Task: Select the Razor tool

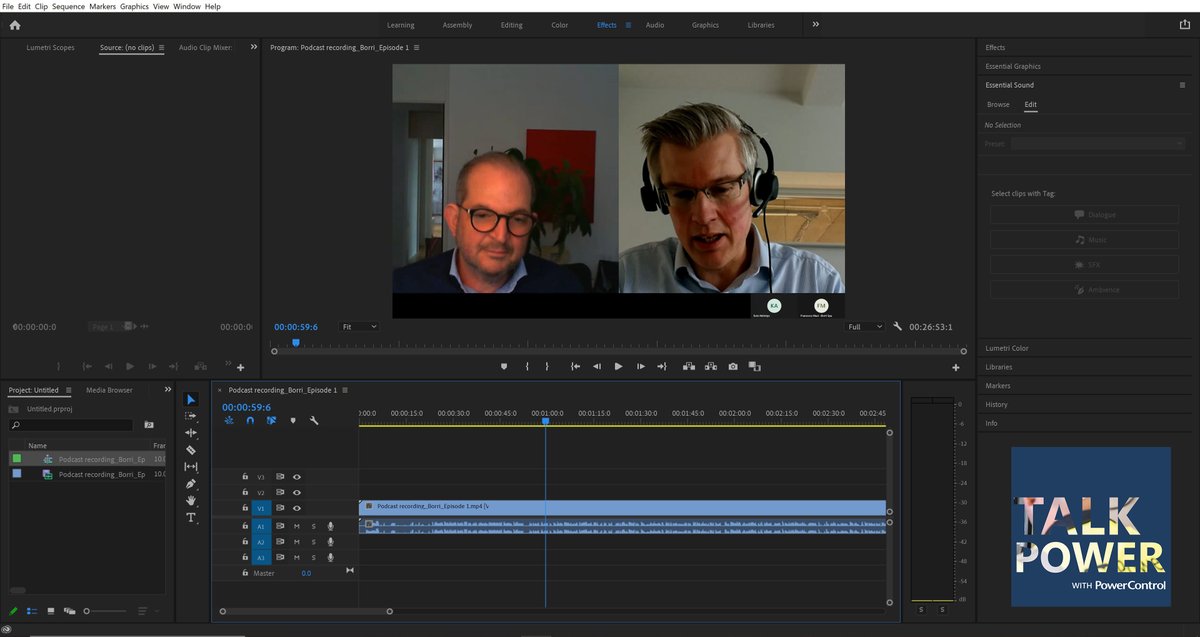Action: tap(191, 450)
